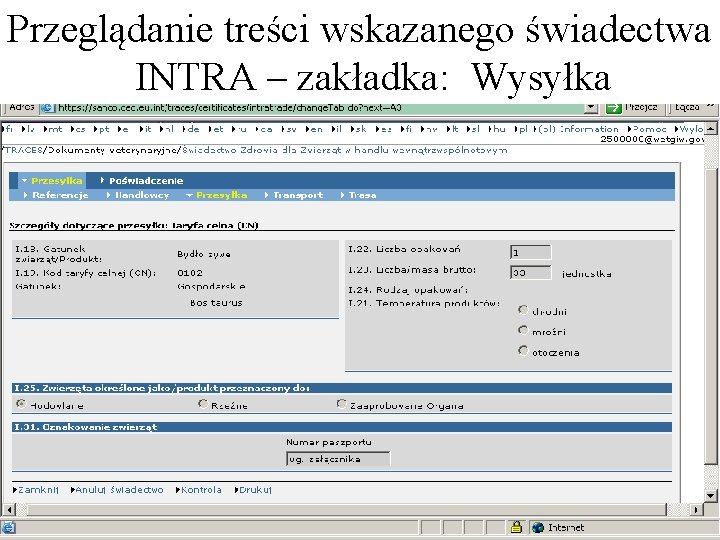Viewport: 720px width, 540px height.
Task: Switch language to de
Action: 192,129
